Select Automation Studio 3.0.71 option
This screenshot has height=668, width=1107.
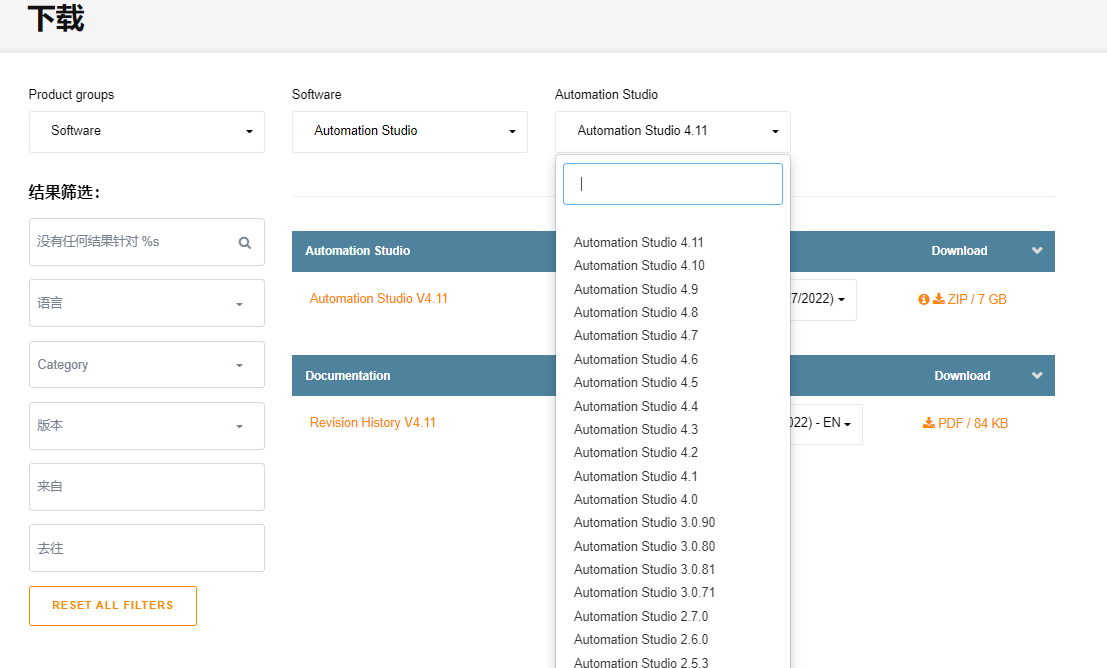click(644, 592)
